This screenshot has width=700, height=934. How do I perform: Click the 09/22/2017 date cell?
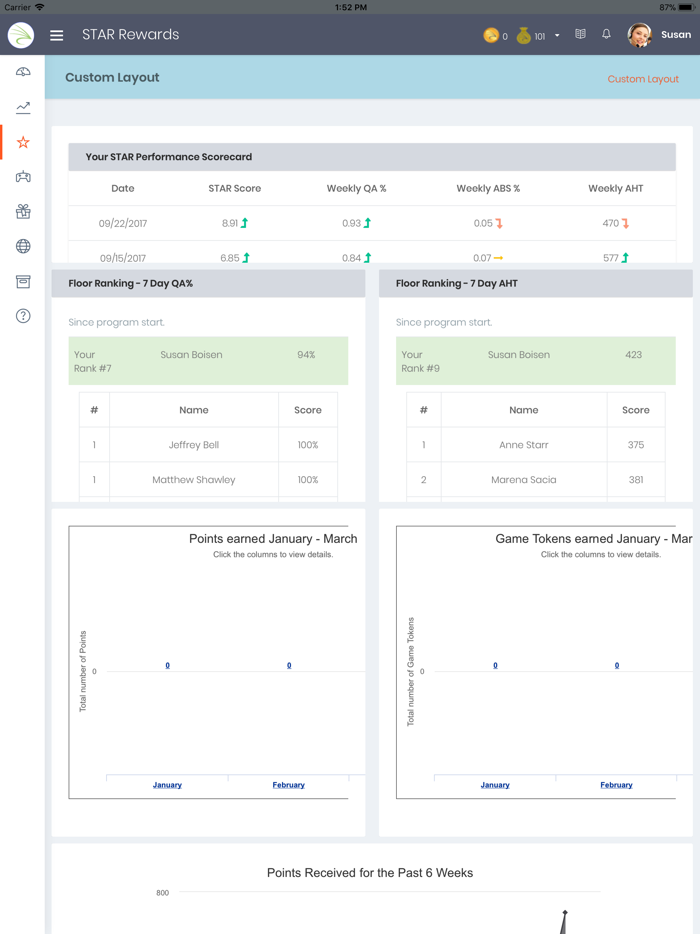click(x=123, y=223)
